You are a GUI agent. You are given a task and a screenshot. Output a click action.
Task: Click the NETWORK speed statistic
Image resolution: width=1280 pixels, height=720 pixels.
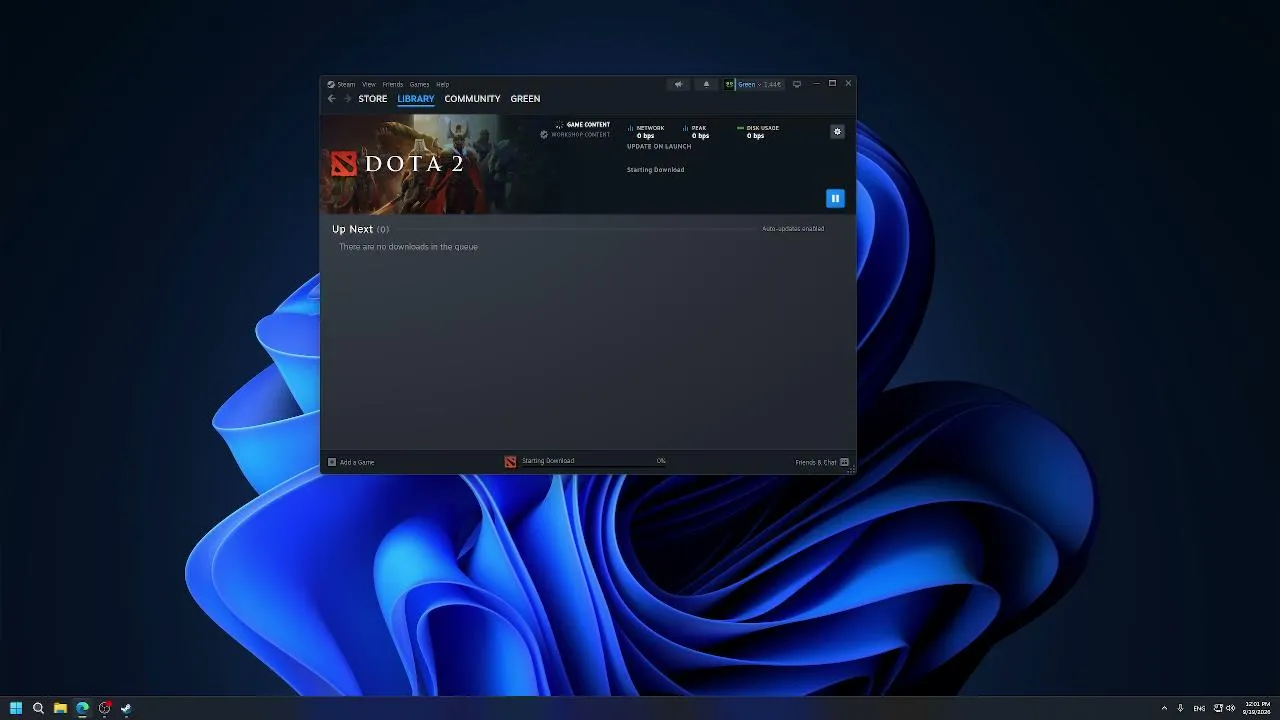(646, 132)
